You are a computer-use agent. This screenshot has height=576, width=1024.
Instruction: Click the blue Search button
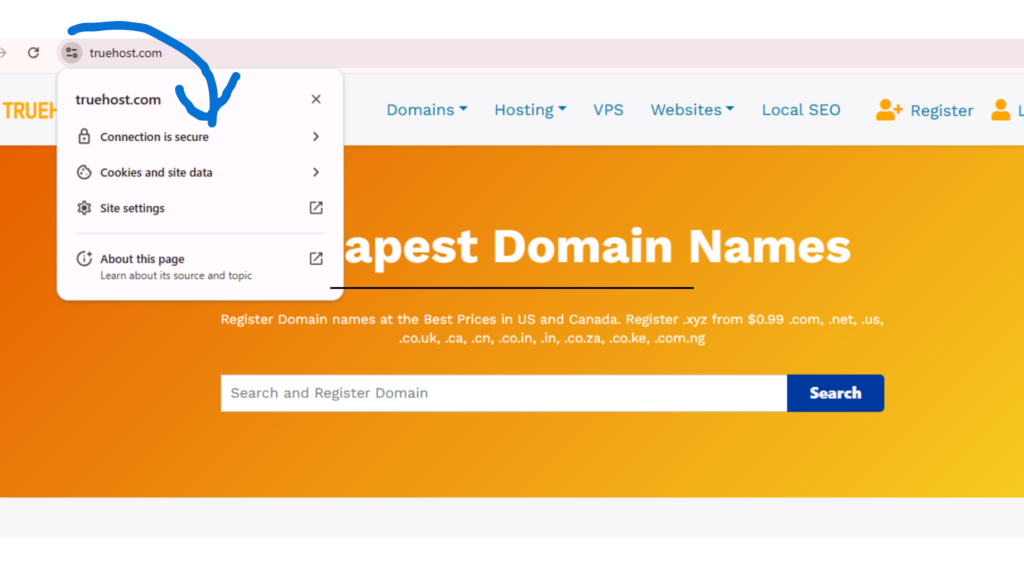pos(835,392)
